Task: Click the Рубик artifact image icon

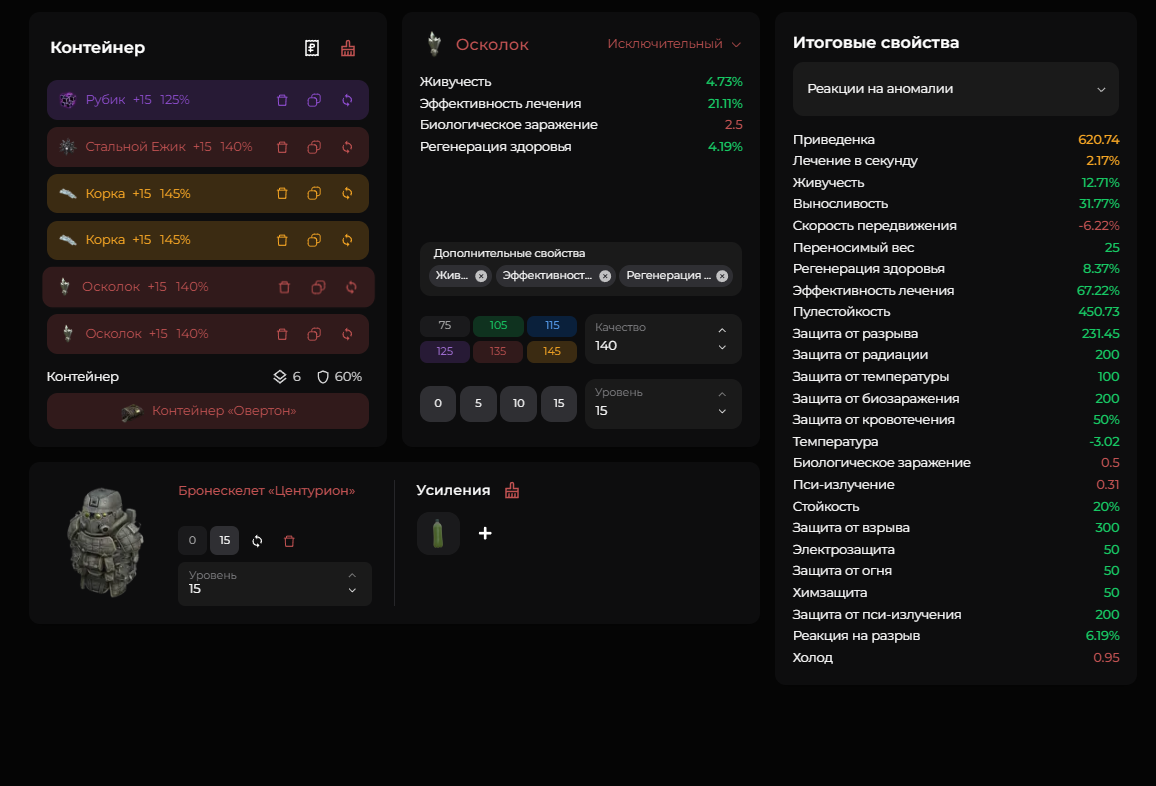Action: point(68,100)
